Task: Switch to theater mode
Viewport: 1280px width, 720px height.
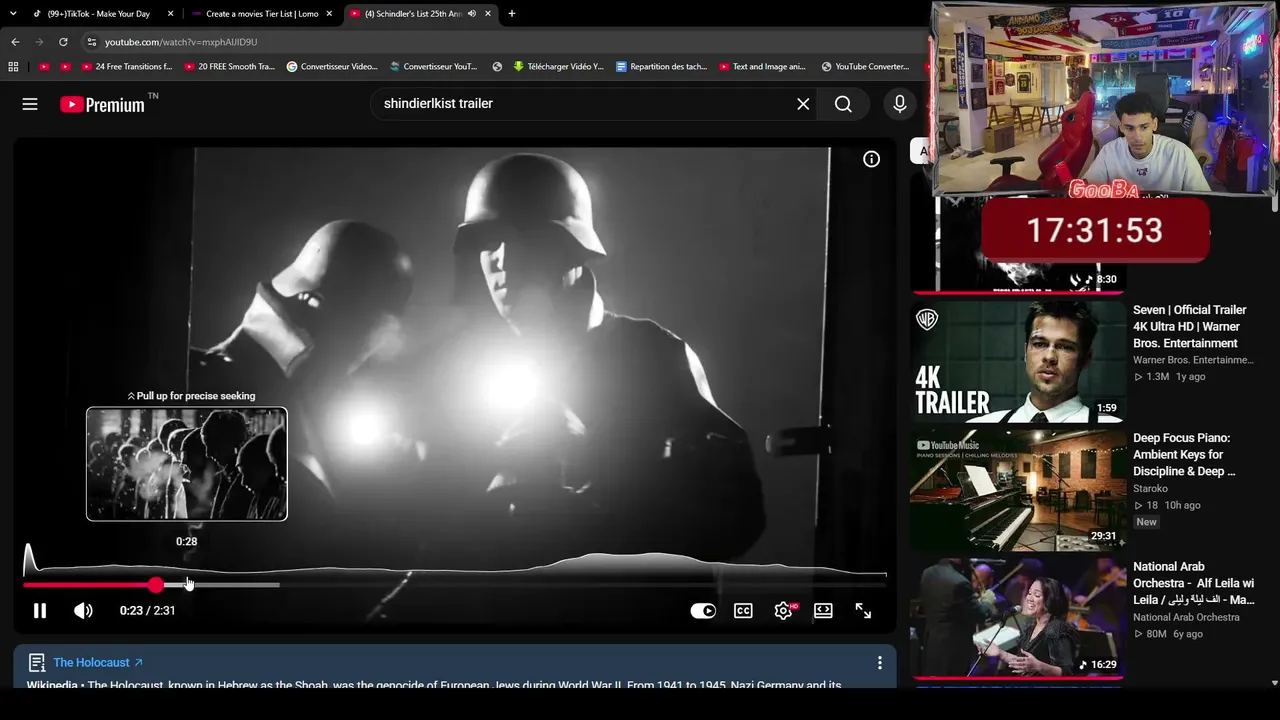Action: click(x=823, y=611)
